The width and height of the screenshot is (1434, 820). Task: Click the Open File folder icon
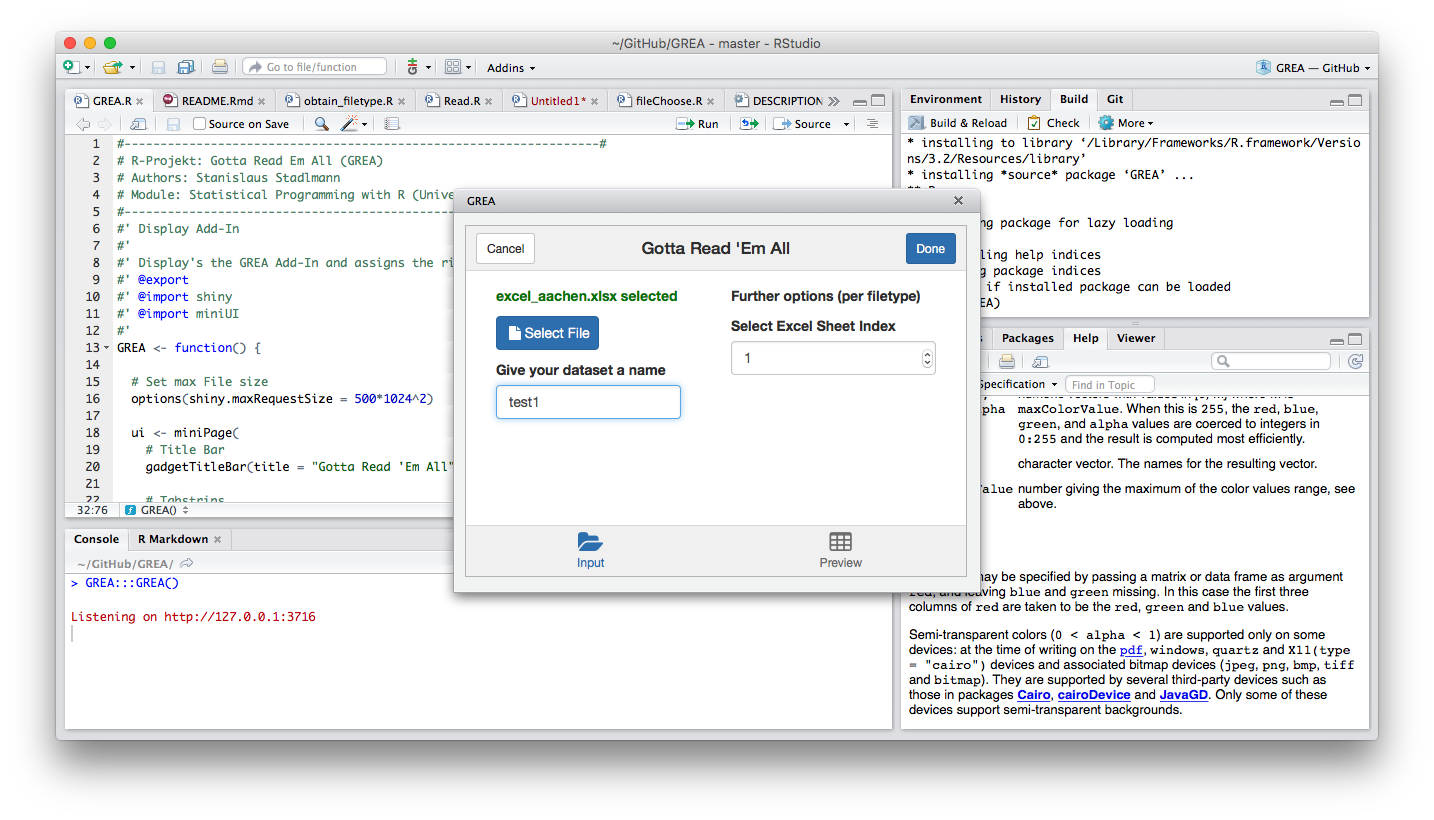111,67
